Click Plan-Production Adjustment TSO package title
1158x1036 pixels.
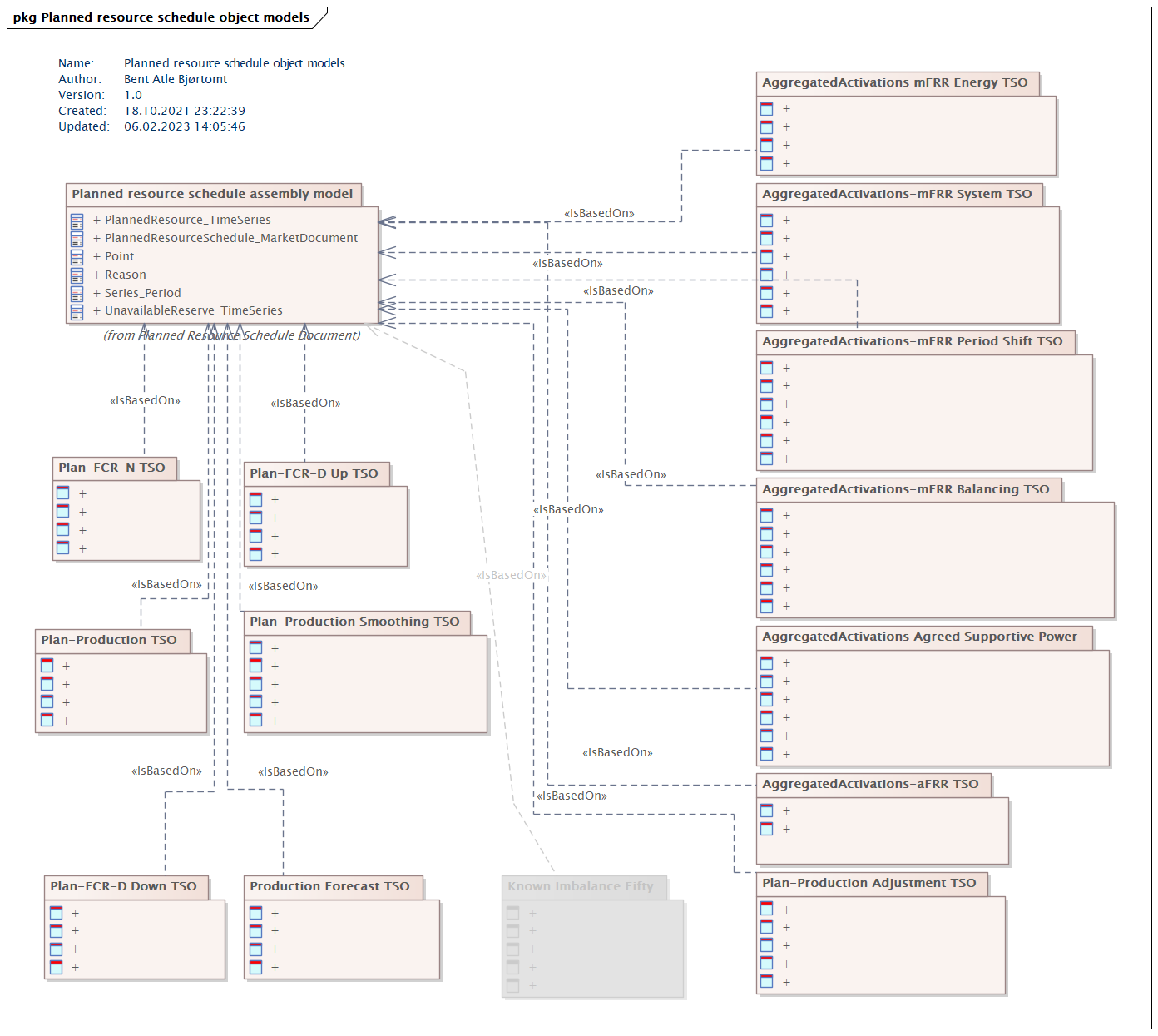point(869,883)
